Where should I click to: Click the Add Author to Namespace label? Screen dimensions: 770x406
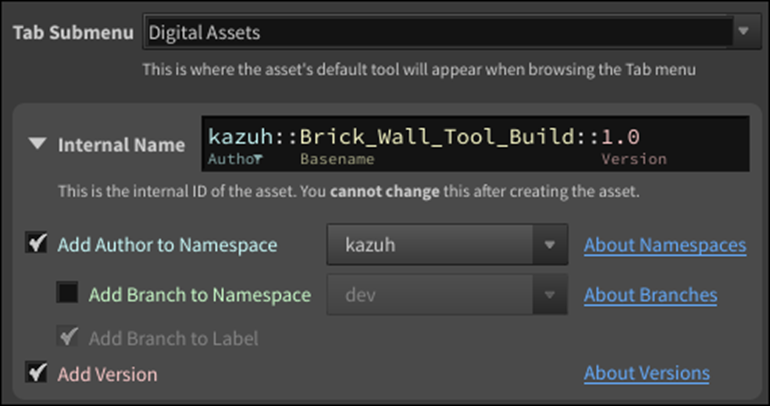[167, 245]
